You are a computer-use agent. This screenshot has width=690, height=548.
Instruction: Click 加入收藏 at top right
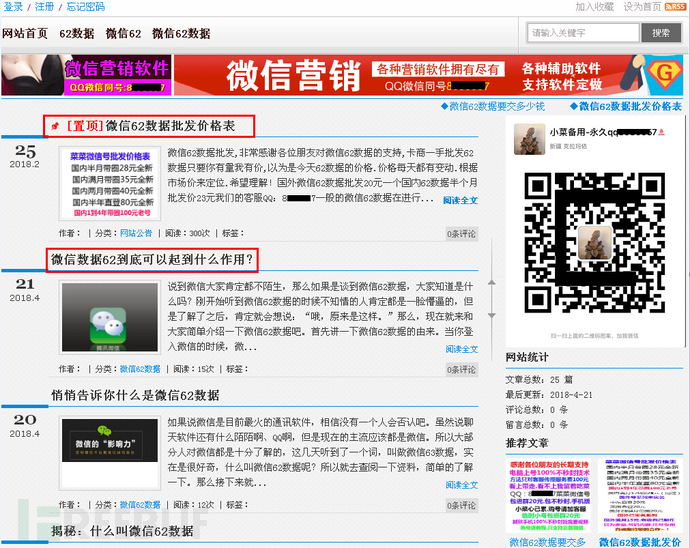point(595,7)
